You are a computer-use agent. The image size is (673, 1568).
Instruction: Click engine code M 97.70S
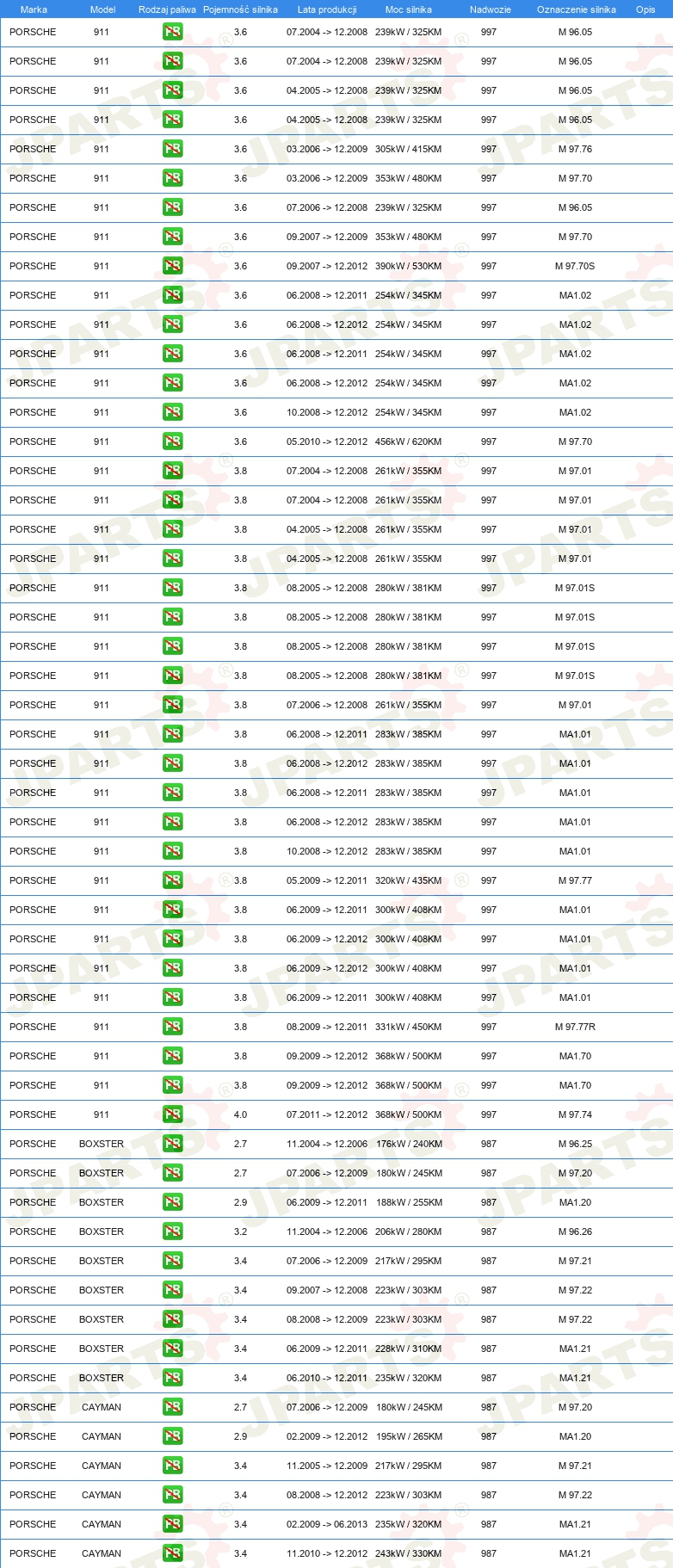[575, 266]
